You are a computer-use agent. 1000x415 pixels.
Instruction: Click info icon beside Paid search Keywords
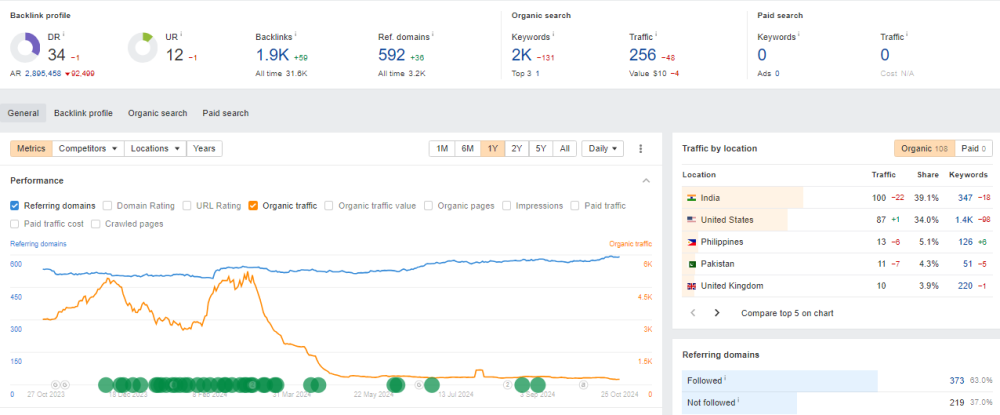799,35
